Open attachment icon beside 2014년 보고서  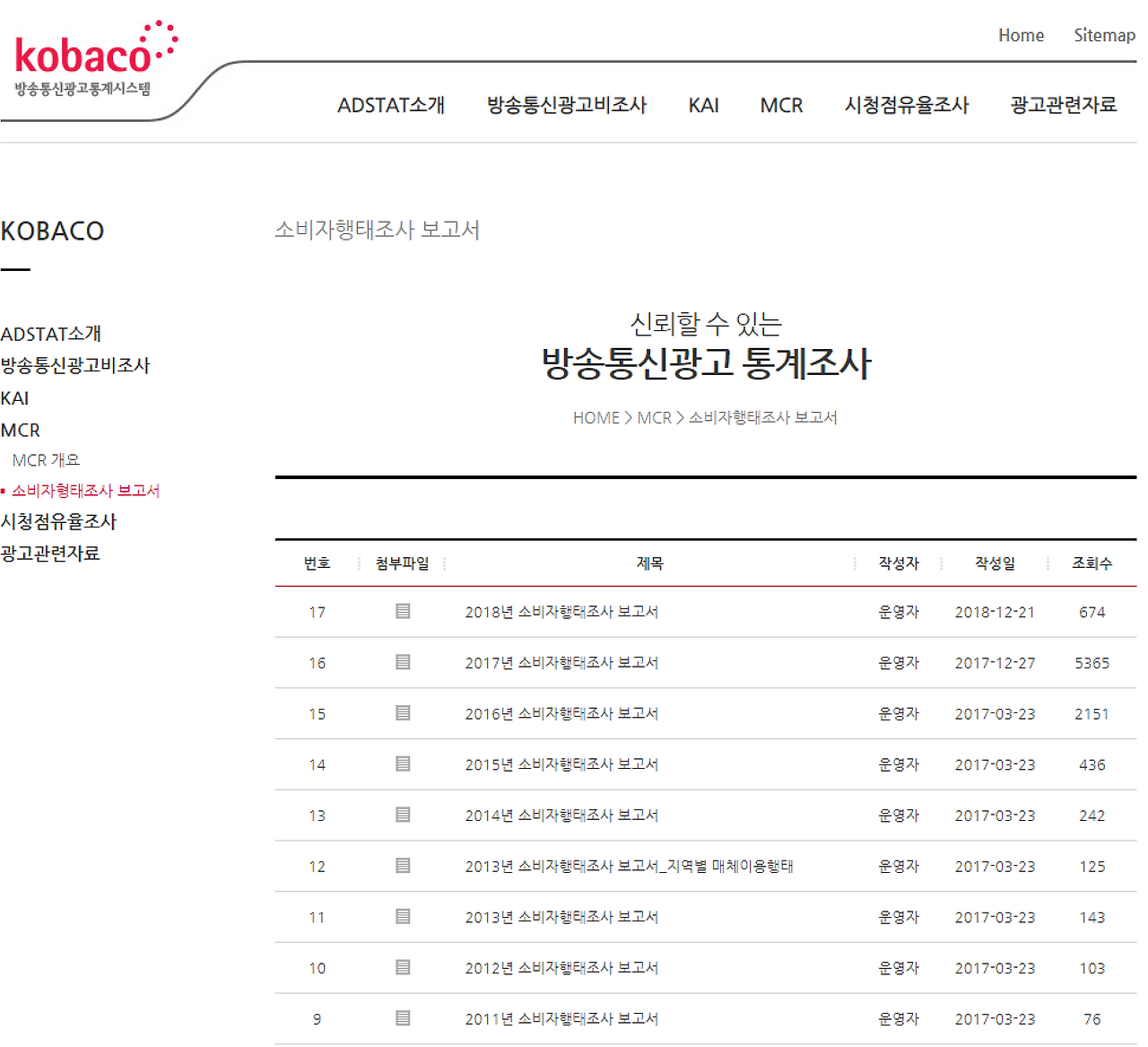point(402,816)
